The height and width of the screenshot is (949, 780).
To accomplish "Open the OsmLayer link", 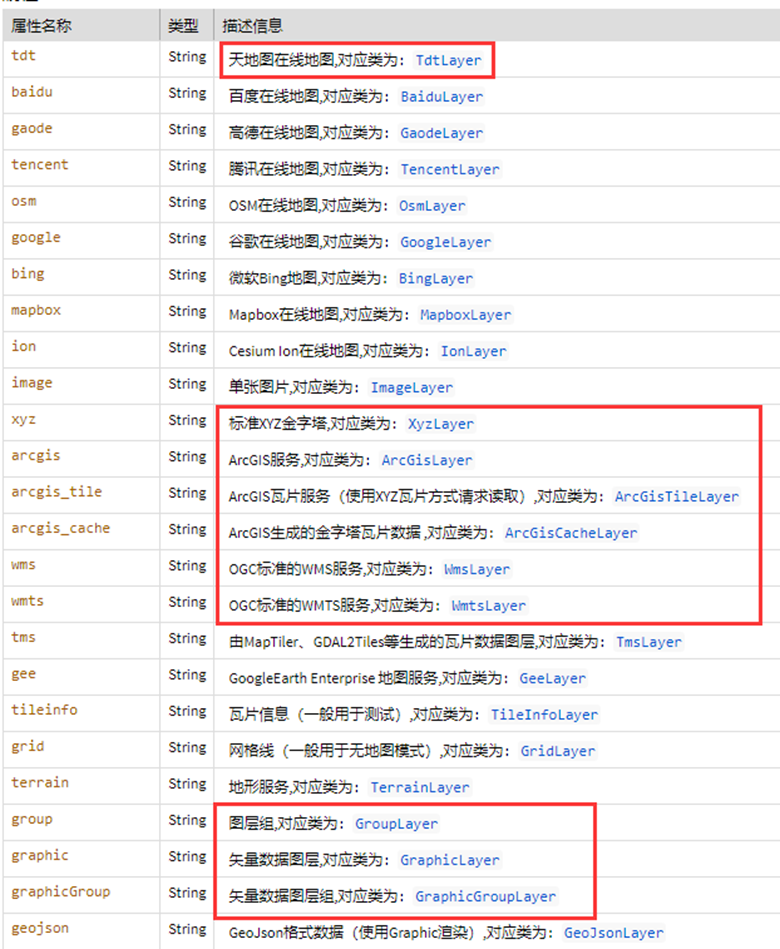I will [432, 206].
